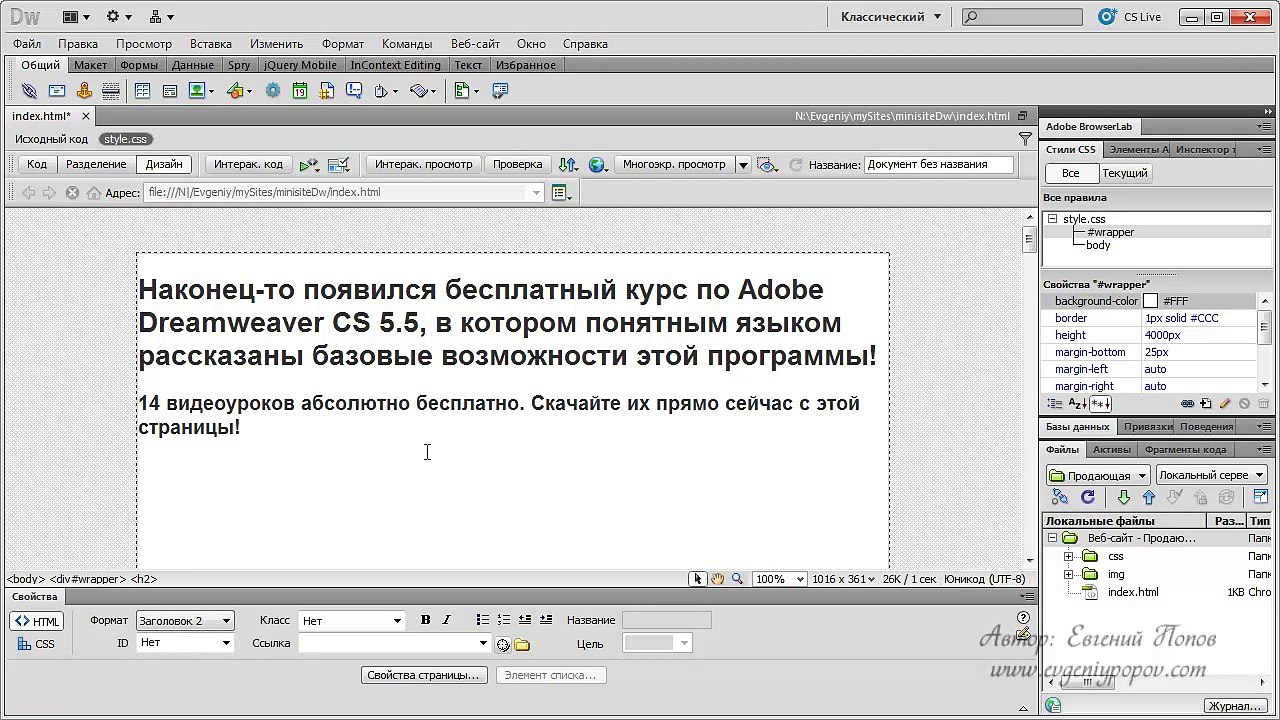The height and width of the screenshot is (720, 1280).
Task: Open the Активы panel tab
Action: 1112,450
